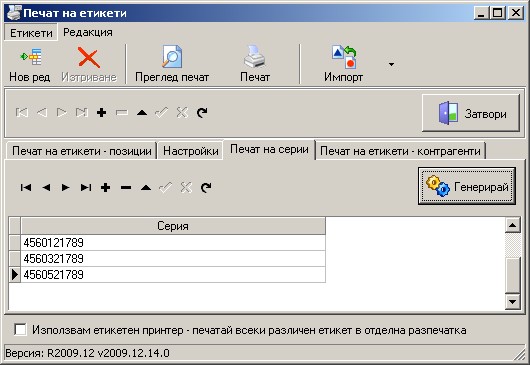Add a new row with Нов ред

coord(30,64)
